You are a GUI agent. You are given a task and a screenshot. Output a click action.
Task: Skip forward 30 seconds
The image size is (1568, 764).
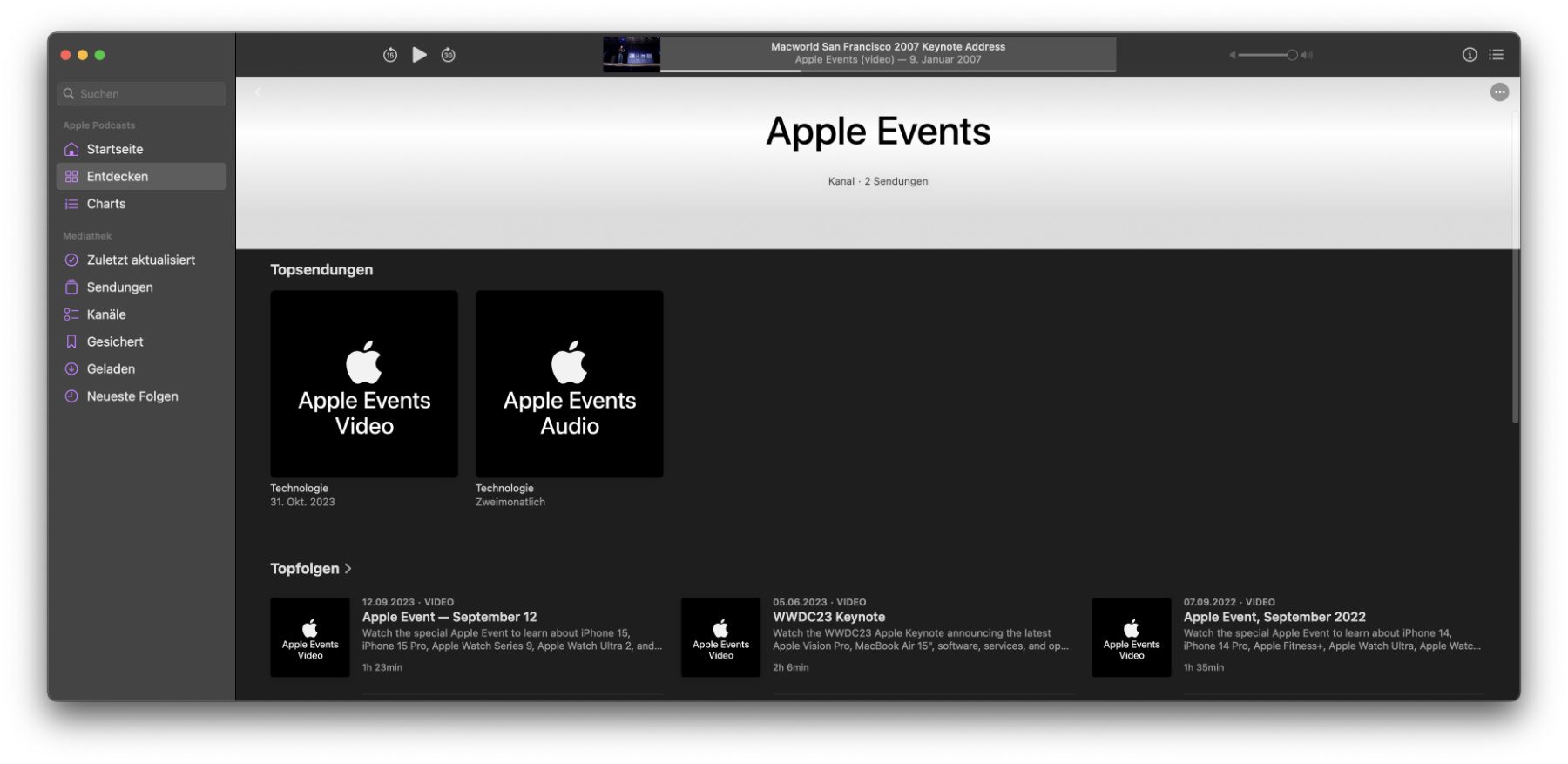click(x=448, y=55)
